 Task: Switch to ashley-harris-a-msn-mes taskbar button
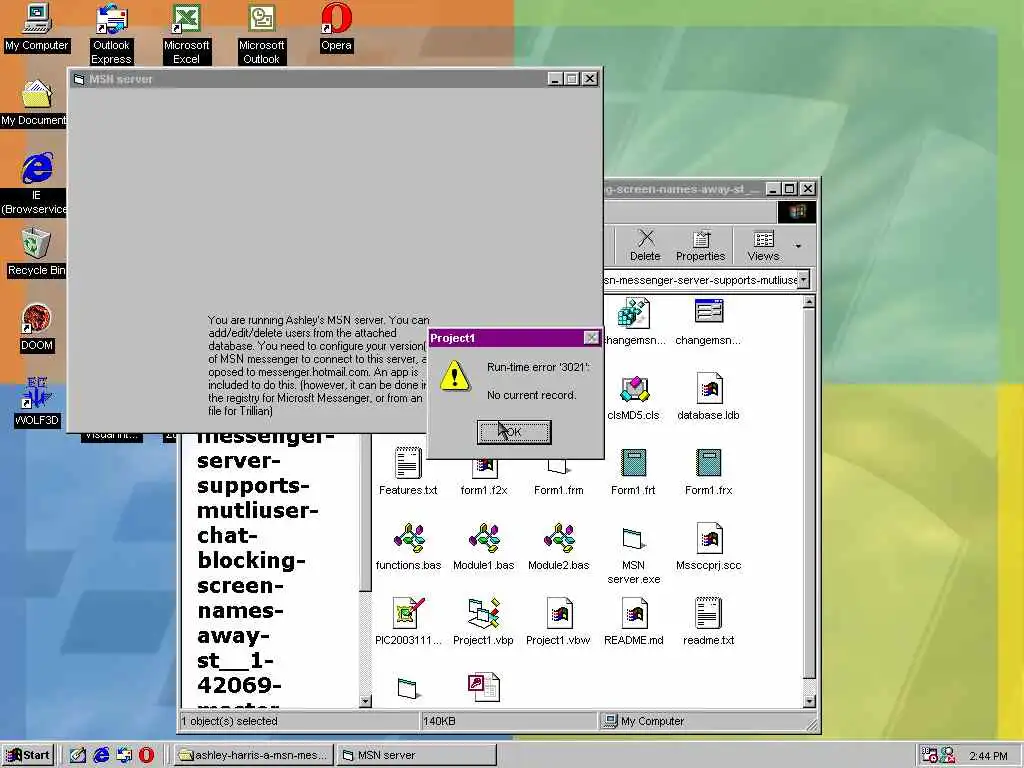pos(255,755)
